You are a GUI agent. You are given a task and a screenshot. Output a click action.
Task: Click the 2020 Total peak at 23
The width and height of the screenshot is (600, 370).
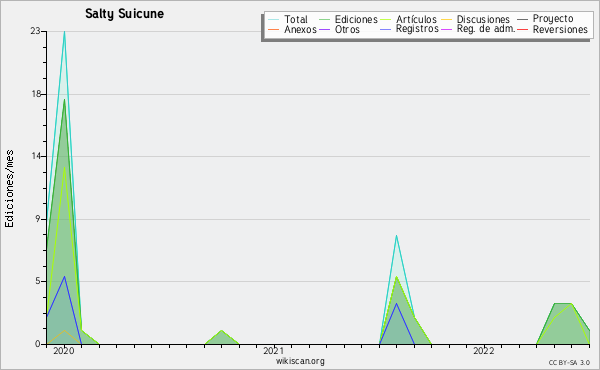click(x=64, y=32)
